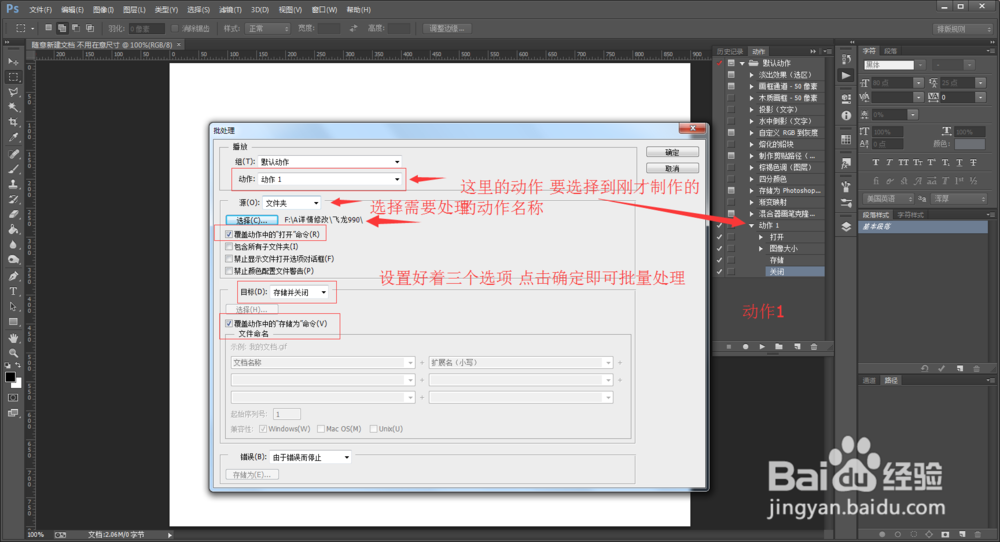Toggle '覆盖动作中的"打开"命令(R)' checkbox
Screen dimensions: 1000x542
pos(229,234)
